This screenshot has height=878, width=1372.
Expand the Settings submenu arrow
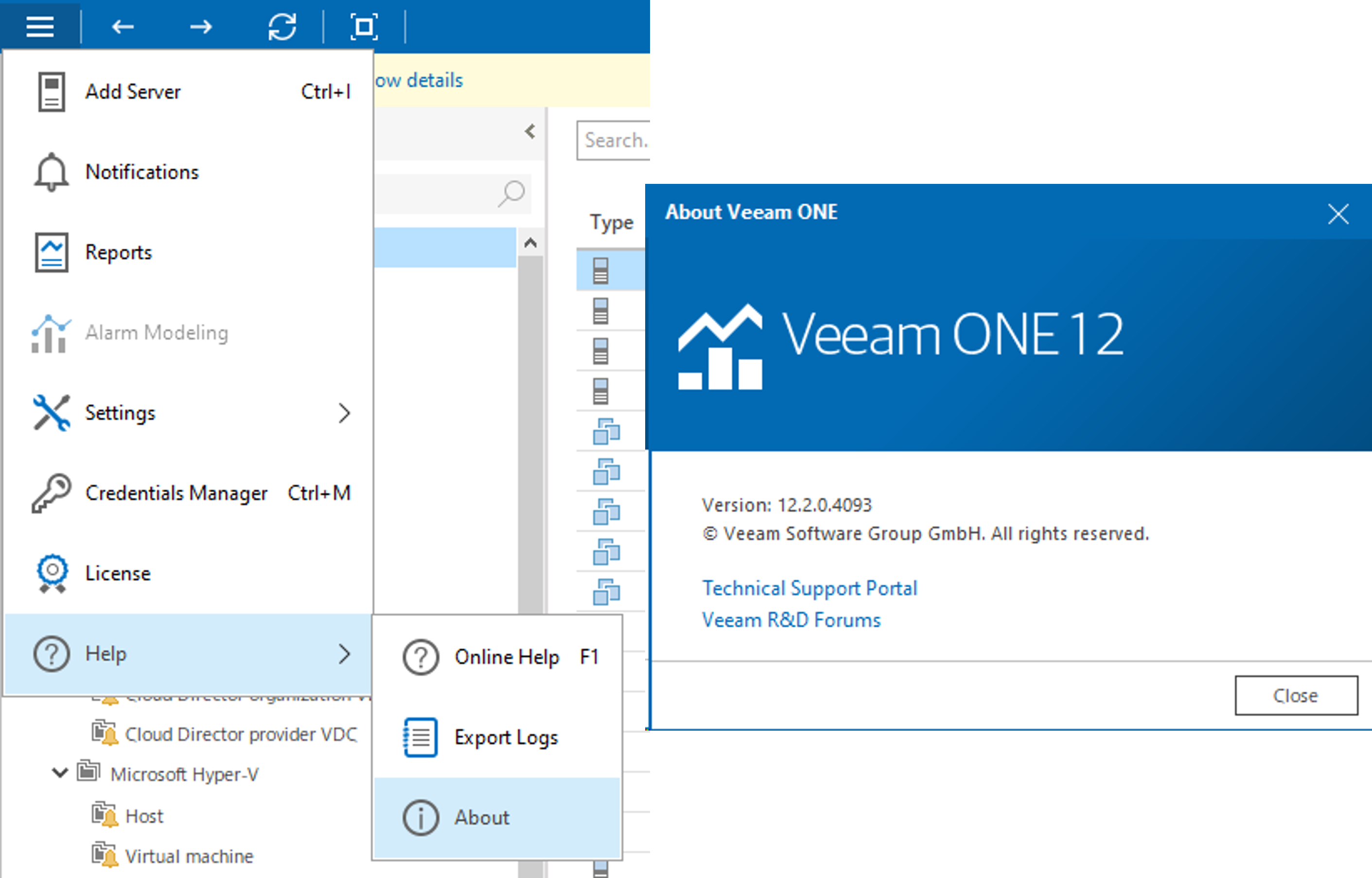[344, 413]
